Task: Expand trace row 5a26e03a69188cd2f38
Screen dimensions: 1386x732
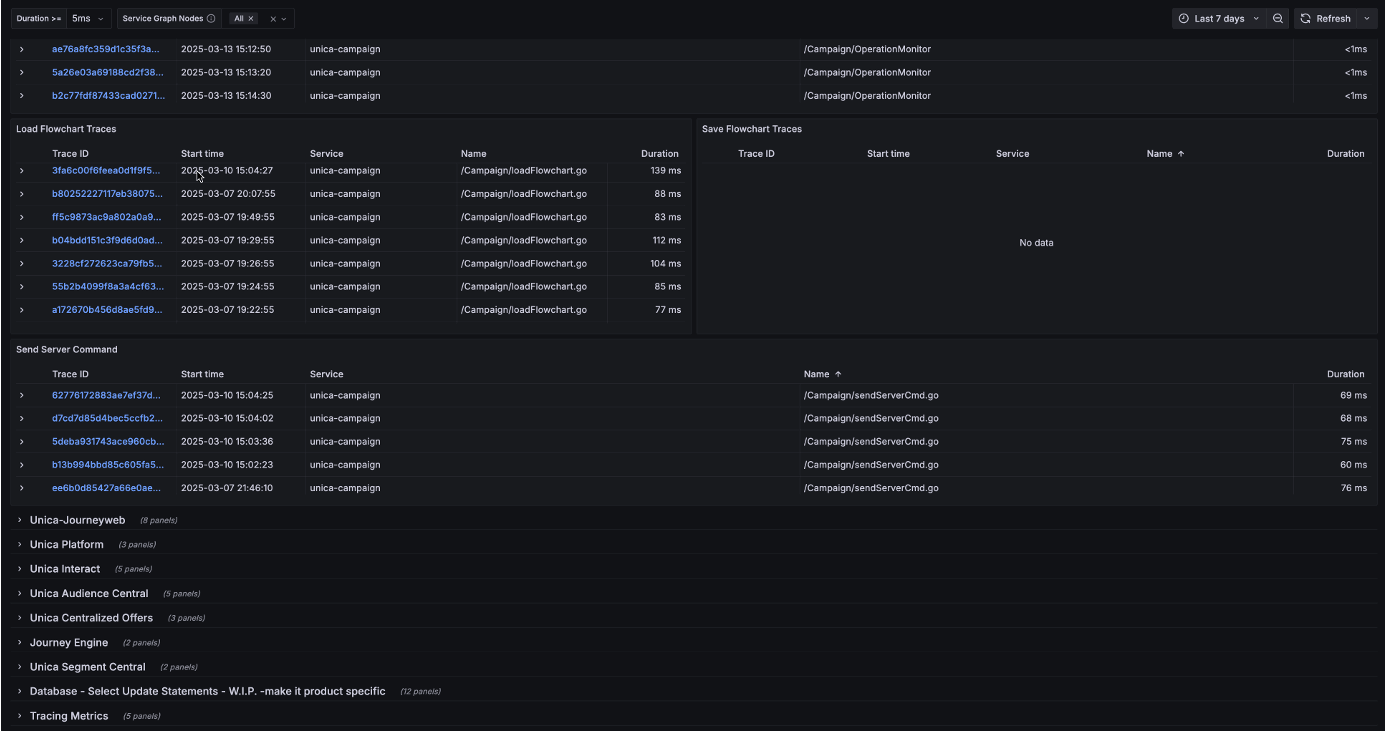Action: [x=21, y=72]
